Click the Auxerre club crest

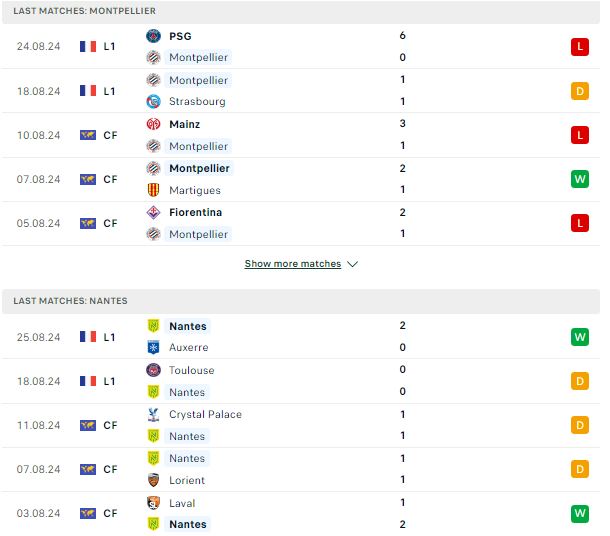[153, 347]
